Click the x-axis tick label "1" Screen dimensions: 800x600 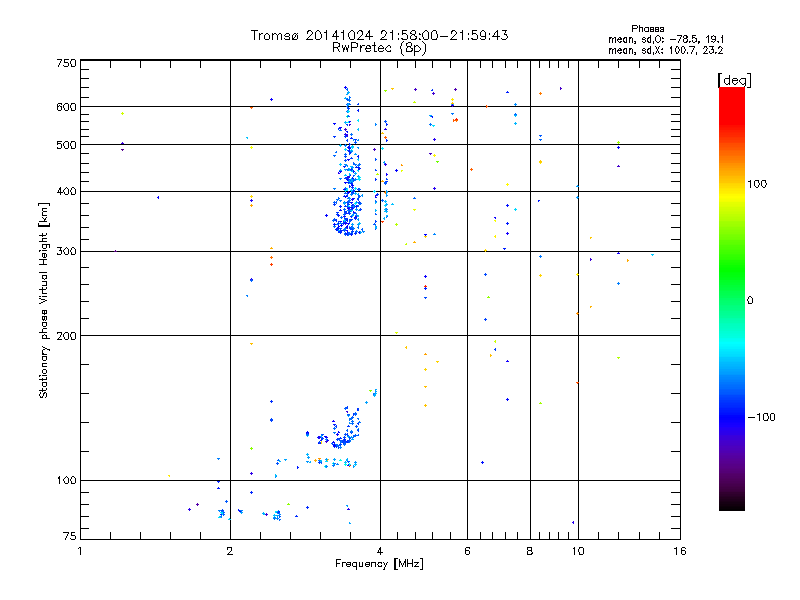point(80,551)
